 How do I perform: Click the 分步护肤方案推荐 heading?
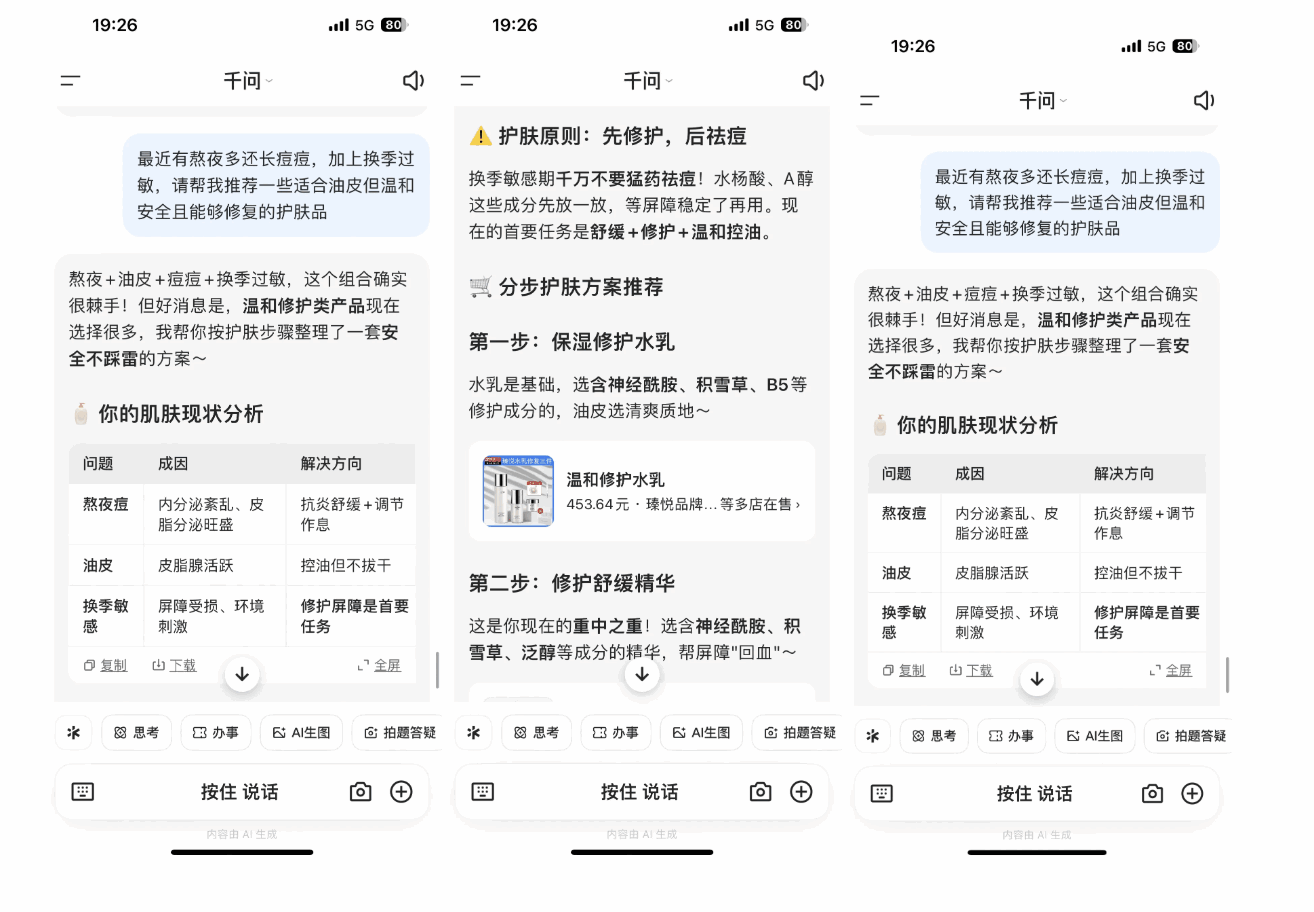coord(566,287)
